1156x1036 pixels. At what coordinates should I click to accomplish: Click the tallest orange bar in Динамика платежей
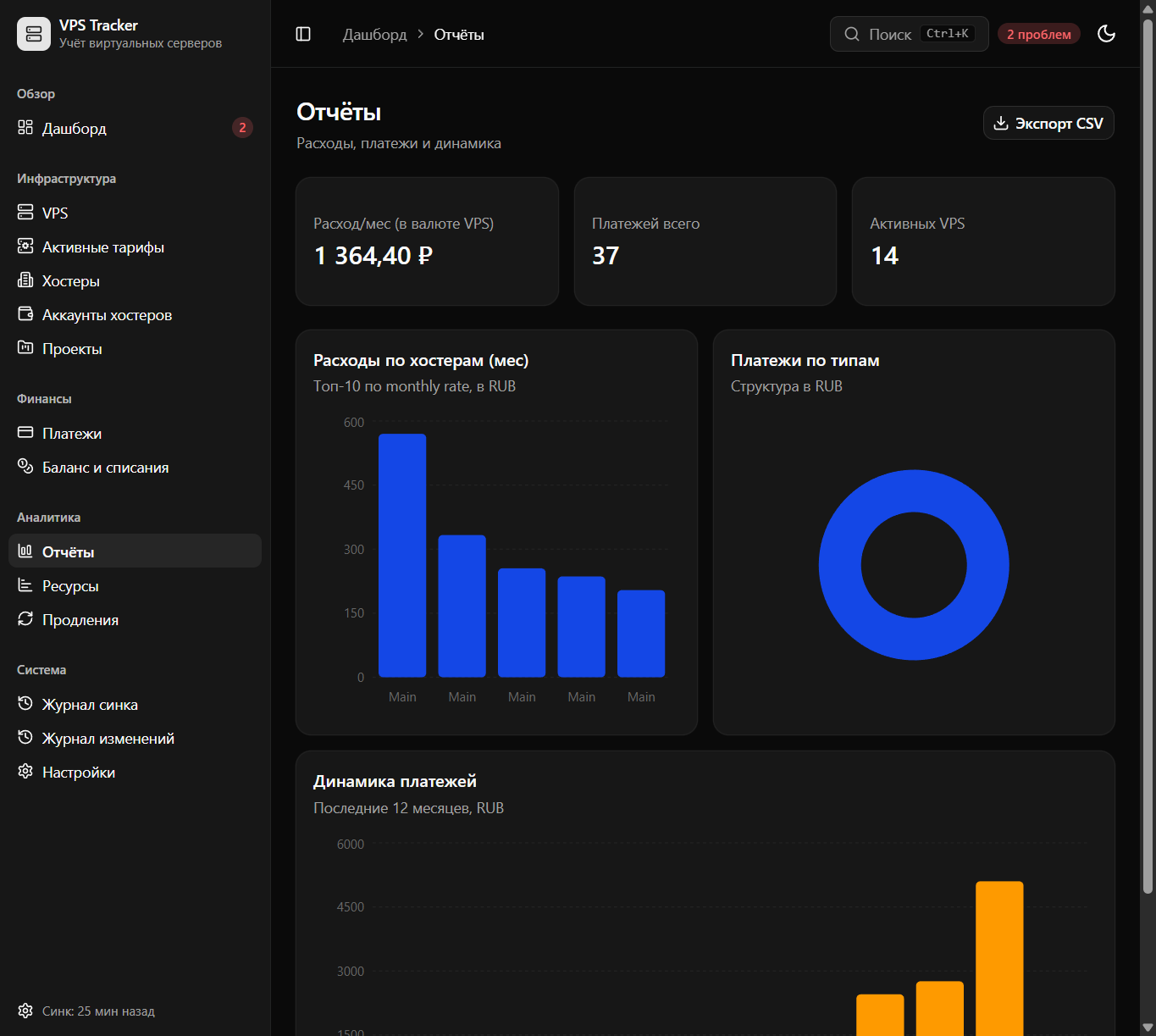point(999,958)
